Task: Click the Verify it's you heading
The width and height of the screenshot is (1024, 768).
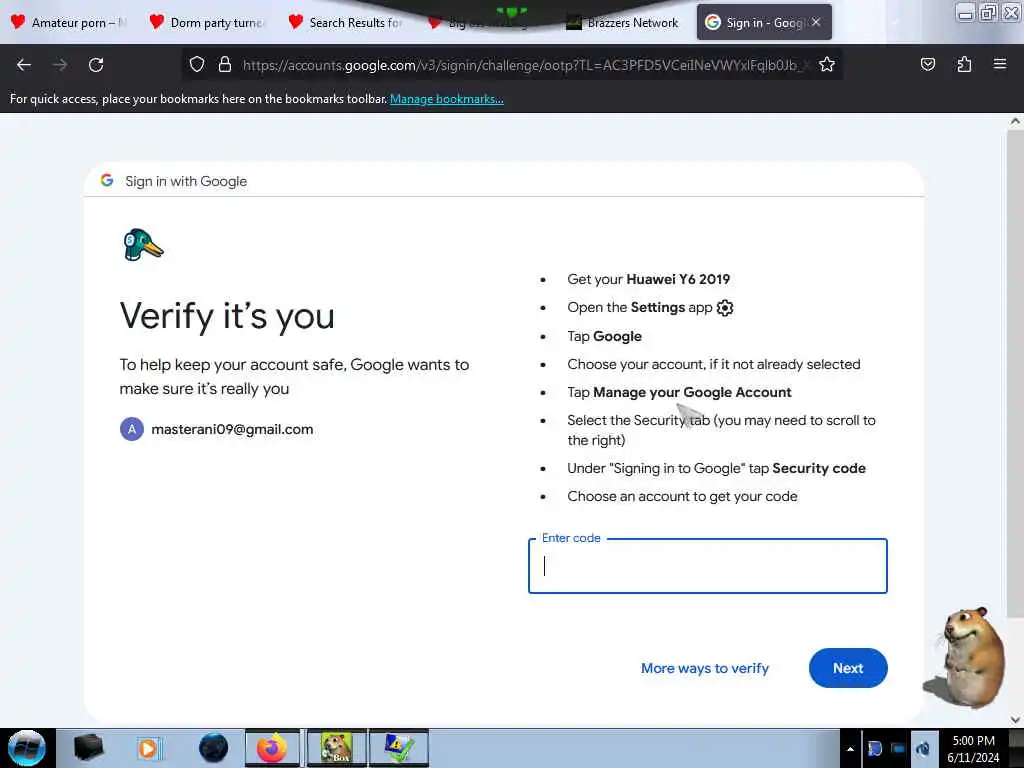Action: (227, 316)
